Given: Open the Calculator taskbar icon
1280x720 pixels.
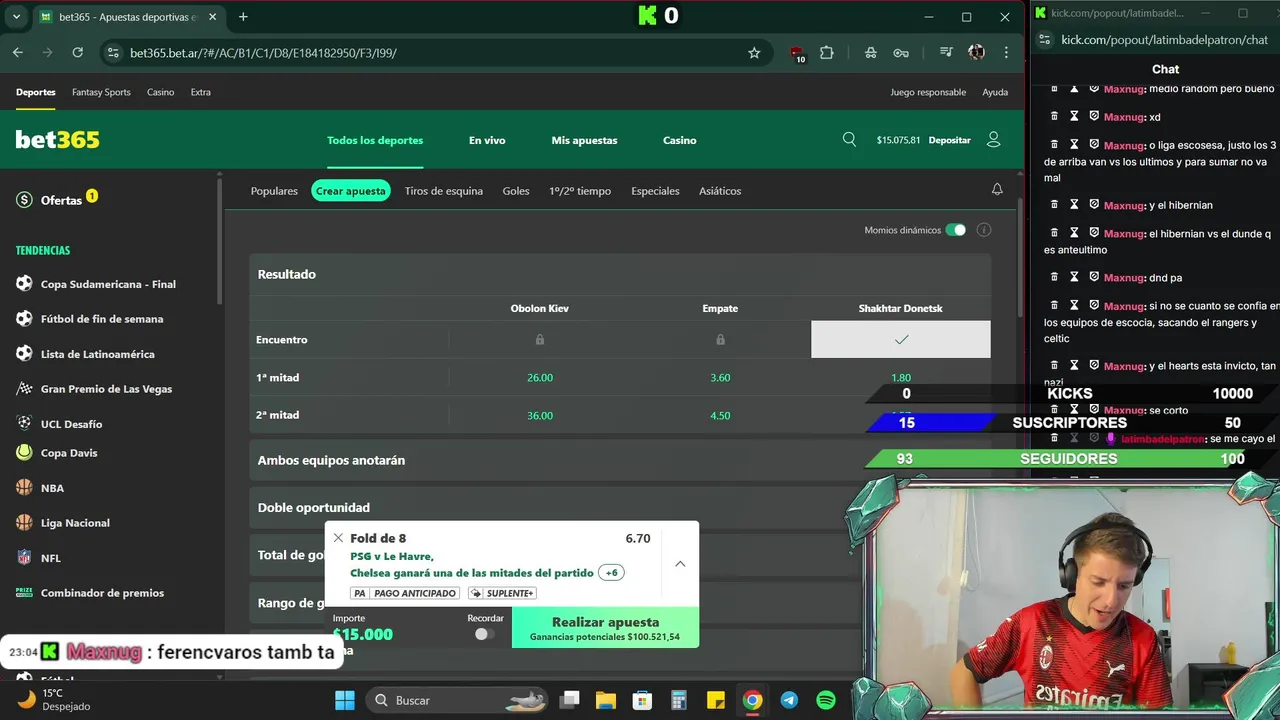Looking at the screenshot, I should click(679, 700).
